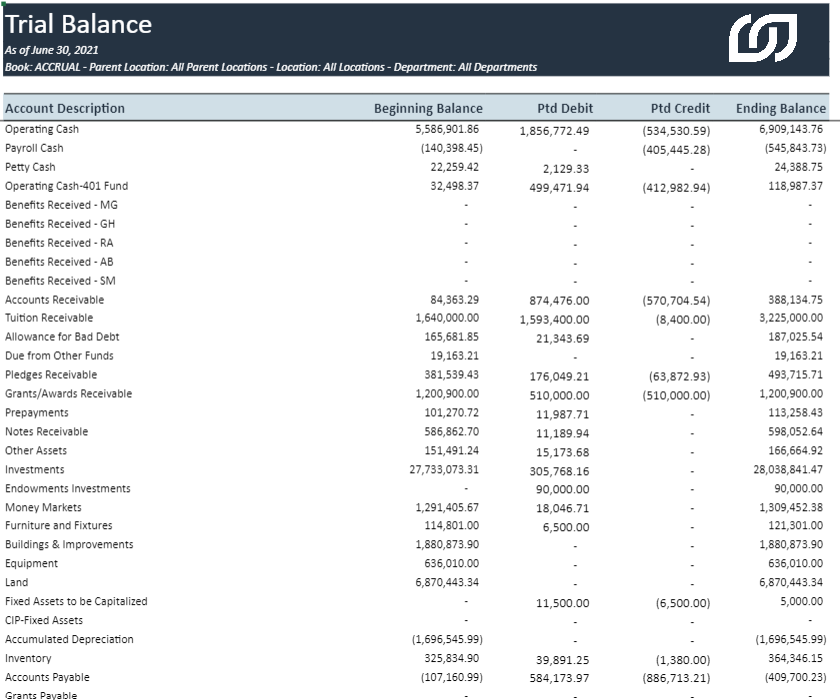Click the As of June 30, 2021 date line
Viewport: 840px width, 700px height.
pos(51,50)
